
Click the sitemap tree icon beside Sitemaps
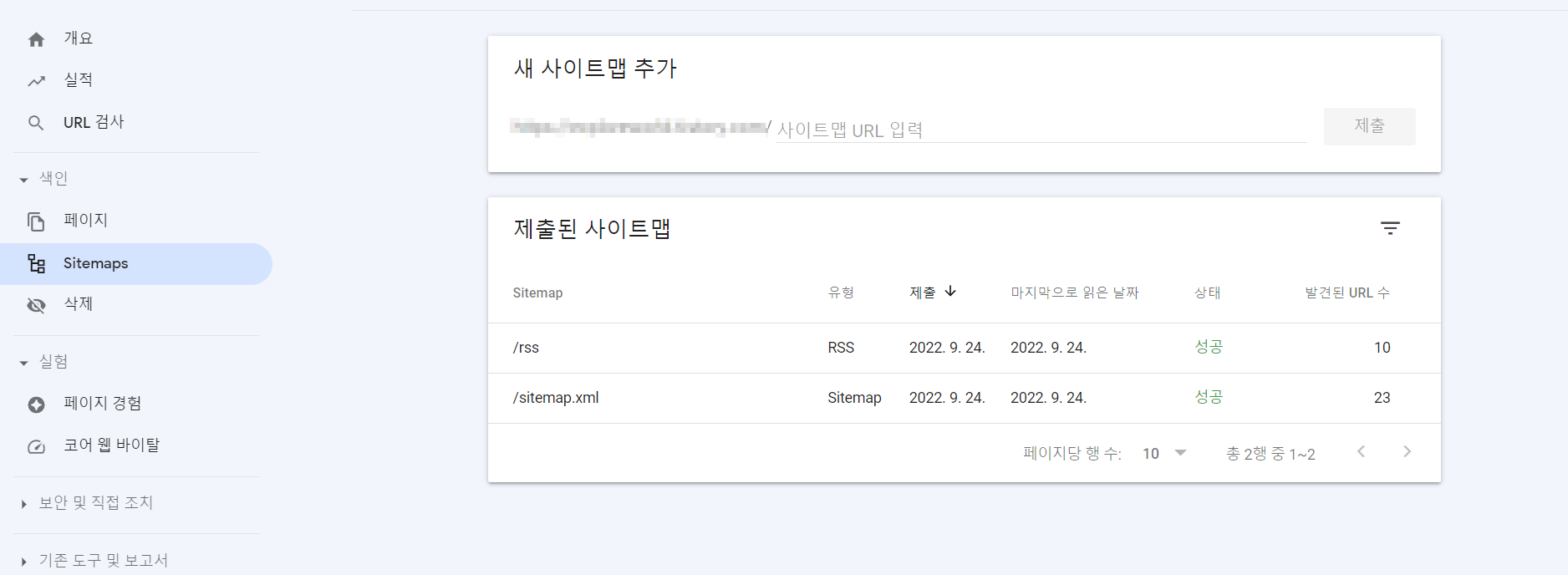pos(36,264)
